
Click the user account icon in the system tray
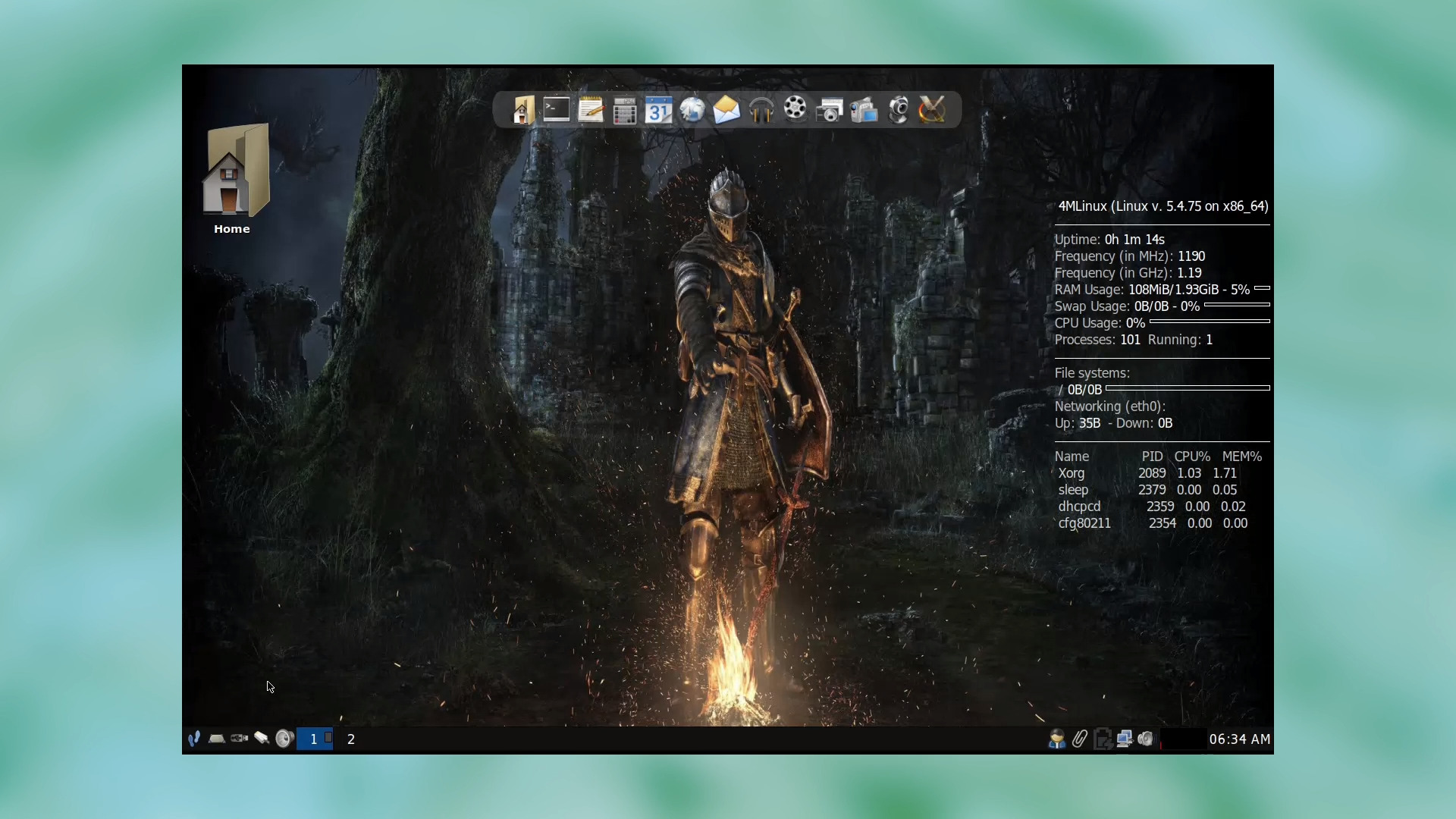pyautogui.click(x=1057, y=739)
